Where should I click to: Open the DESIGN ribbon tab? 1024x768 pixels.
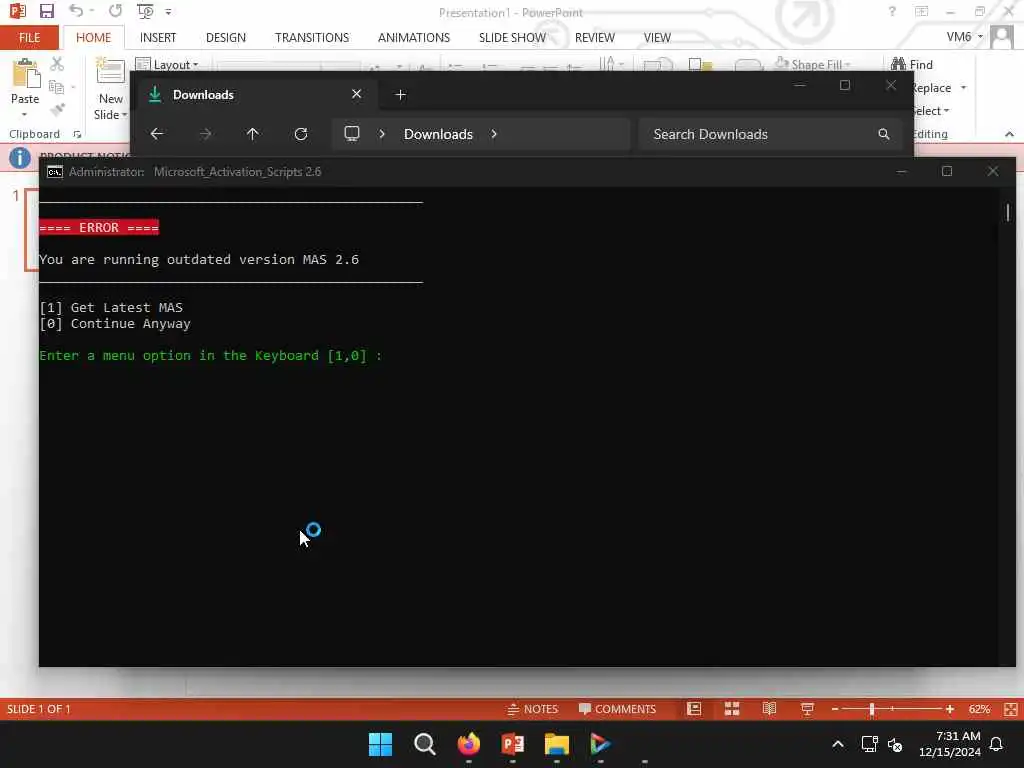click(x=226, y=38)
